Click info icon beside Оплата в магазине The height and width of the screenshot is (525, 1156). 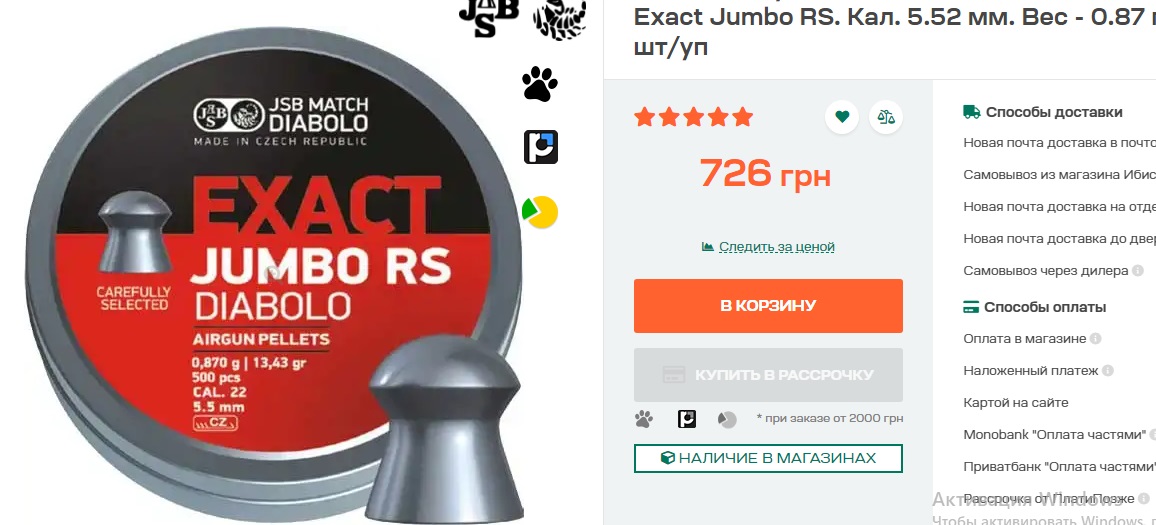[1096, 338]
